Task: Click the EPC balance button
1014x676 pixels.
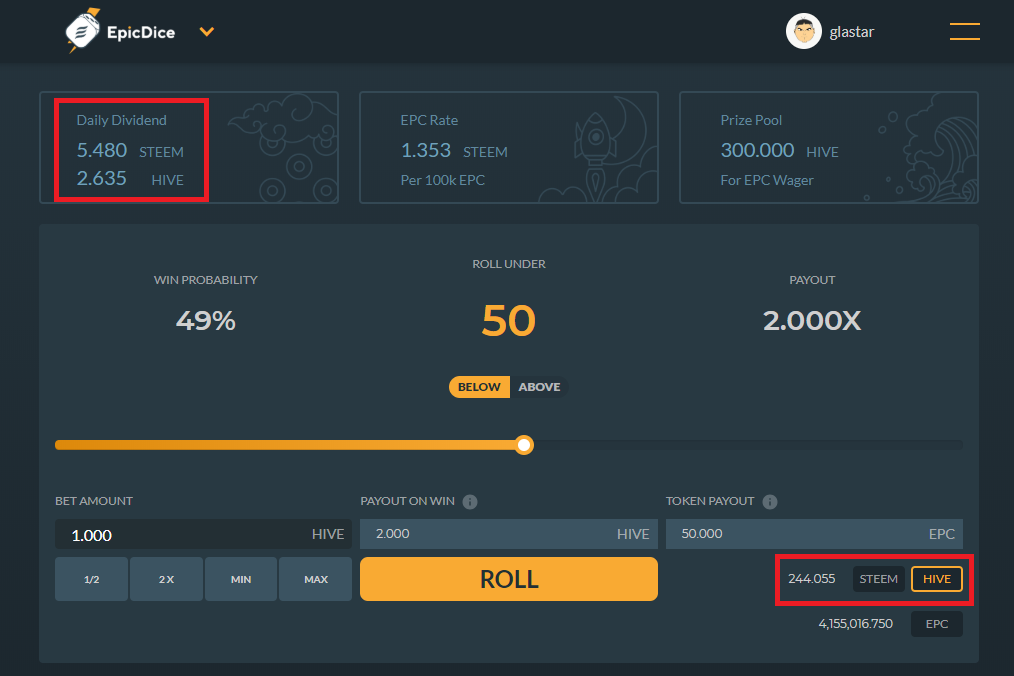Action: point(936,624)
